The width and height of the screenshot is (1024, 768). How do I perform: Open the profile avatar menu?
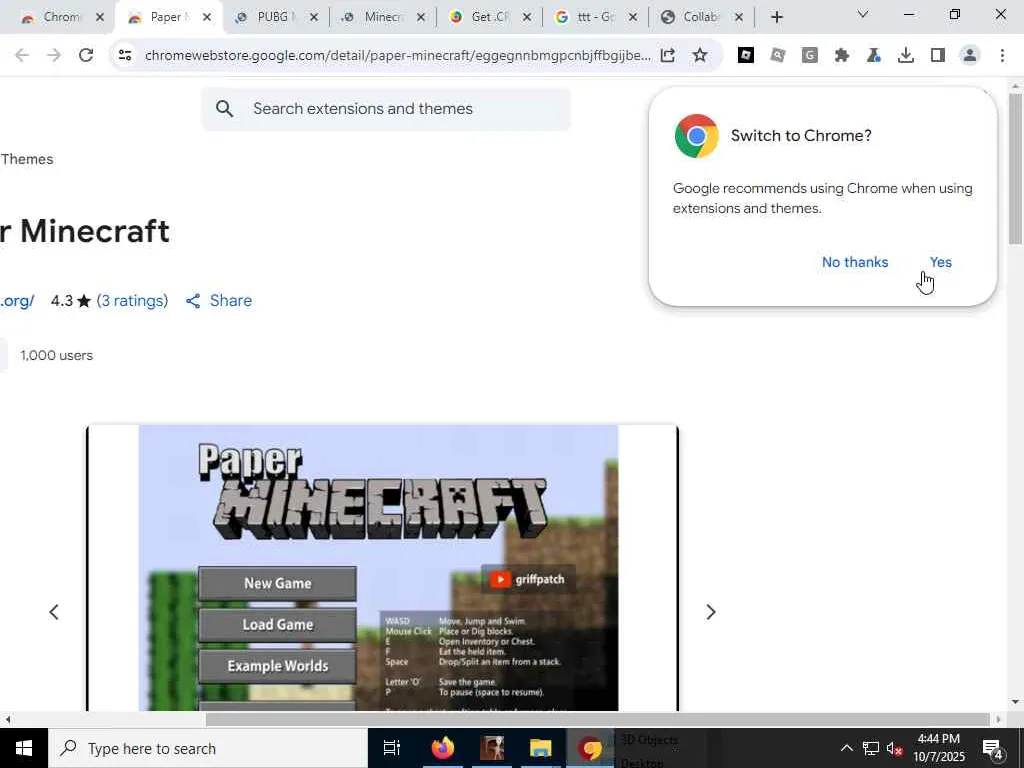tap(970, 56)
